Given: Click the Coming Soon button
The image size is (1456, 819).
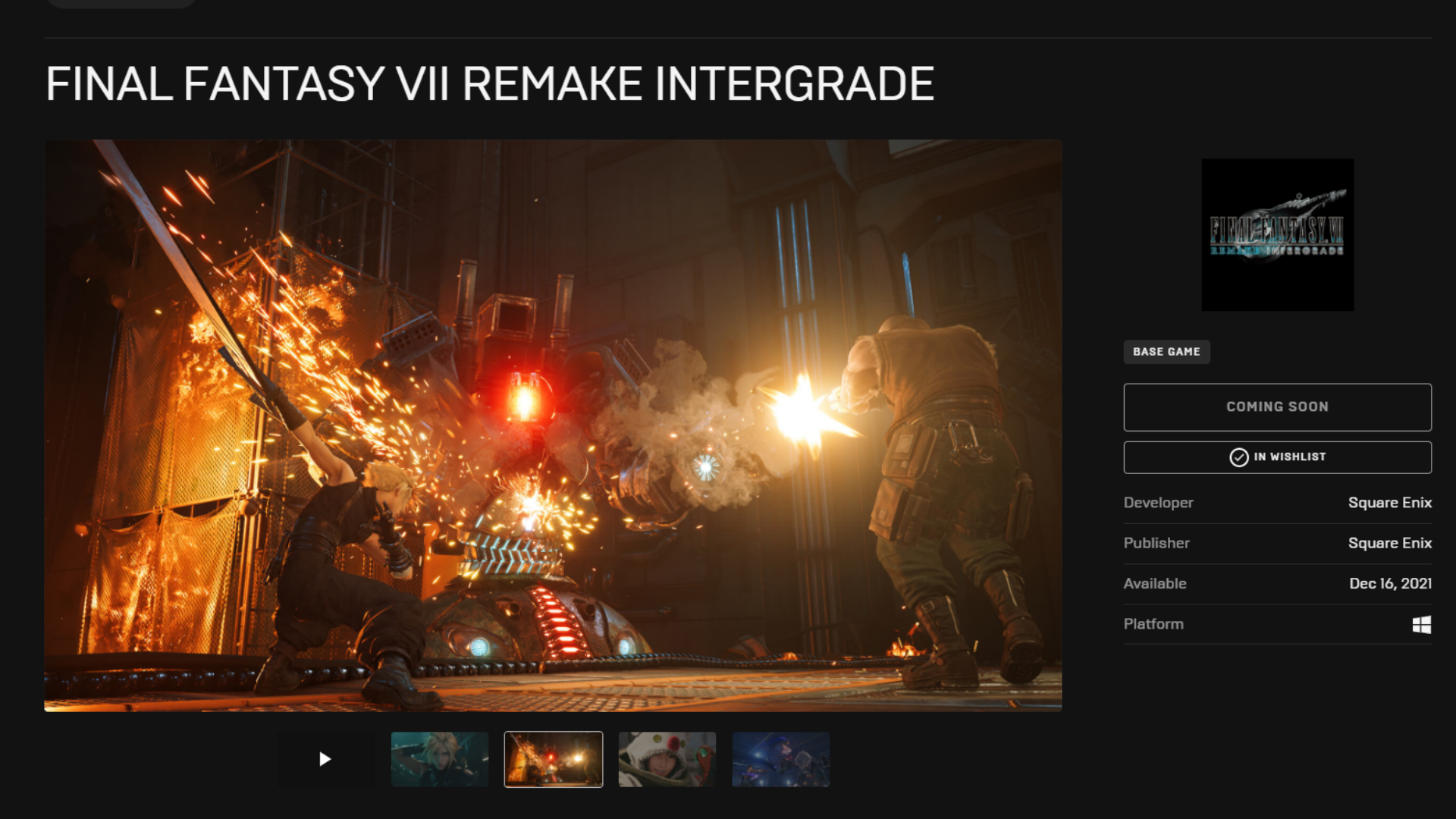Looking at the screenshot, I should click(x=1278, y=407).
